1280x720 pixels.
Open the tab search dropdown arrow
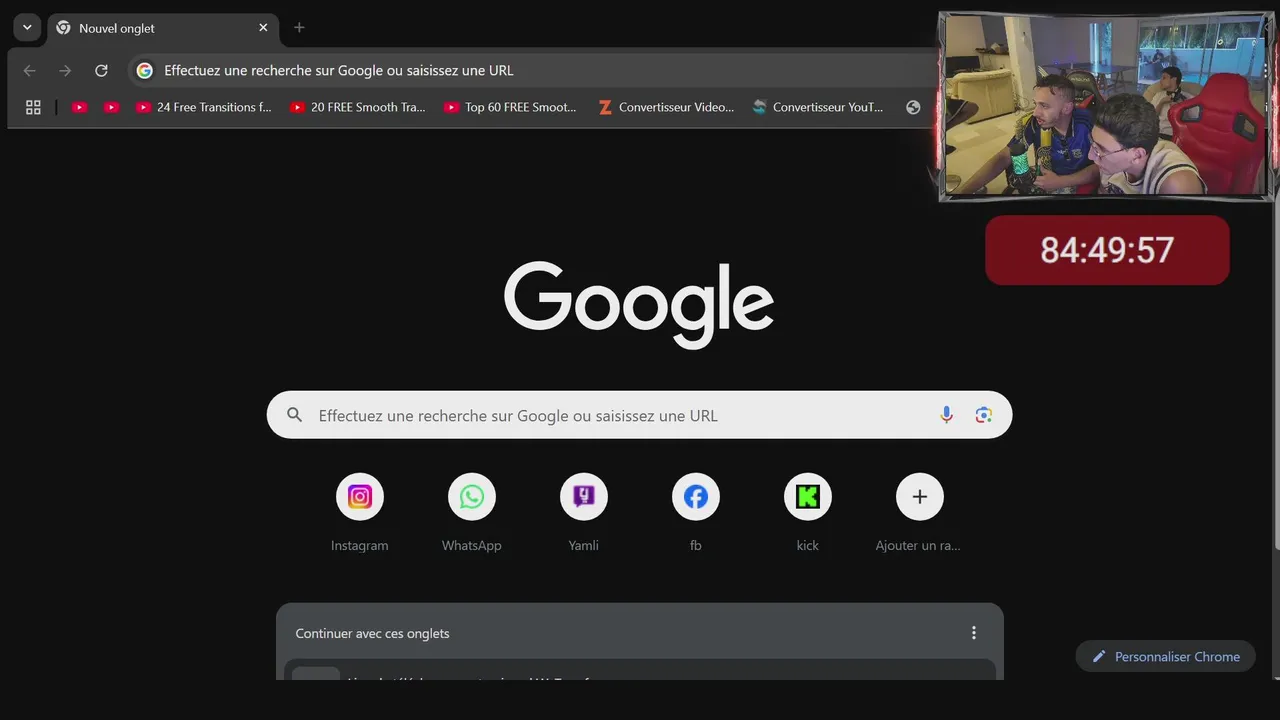[27, 28]
